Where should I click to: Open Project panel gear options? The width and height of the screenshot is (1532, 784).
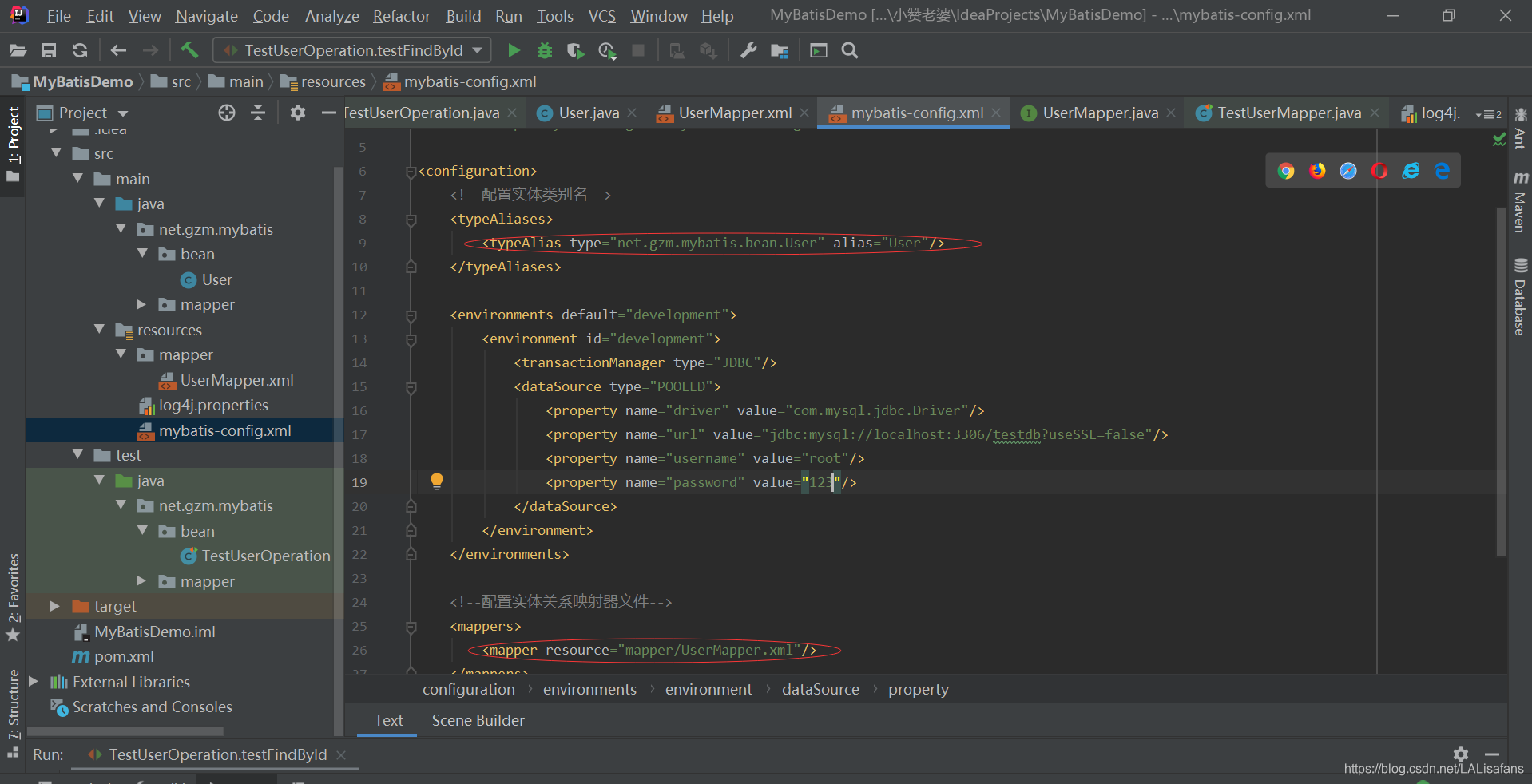tap(298, 113)
